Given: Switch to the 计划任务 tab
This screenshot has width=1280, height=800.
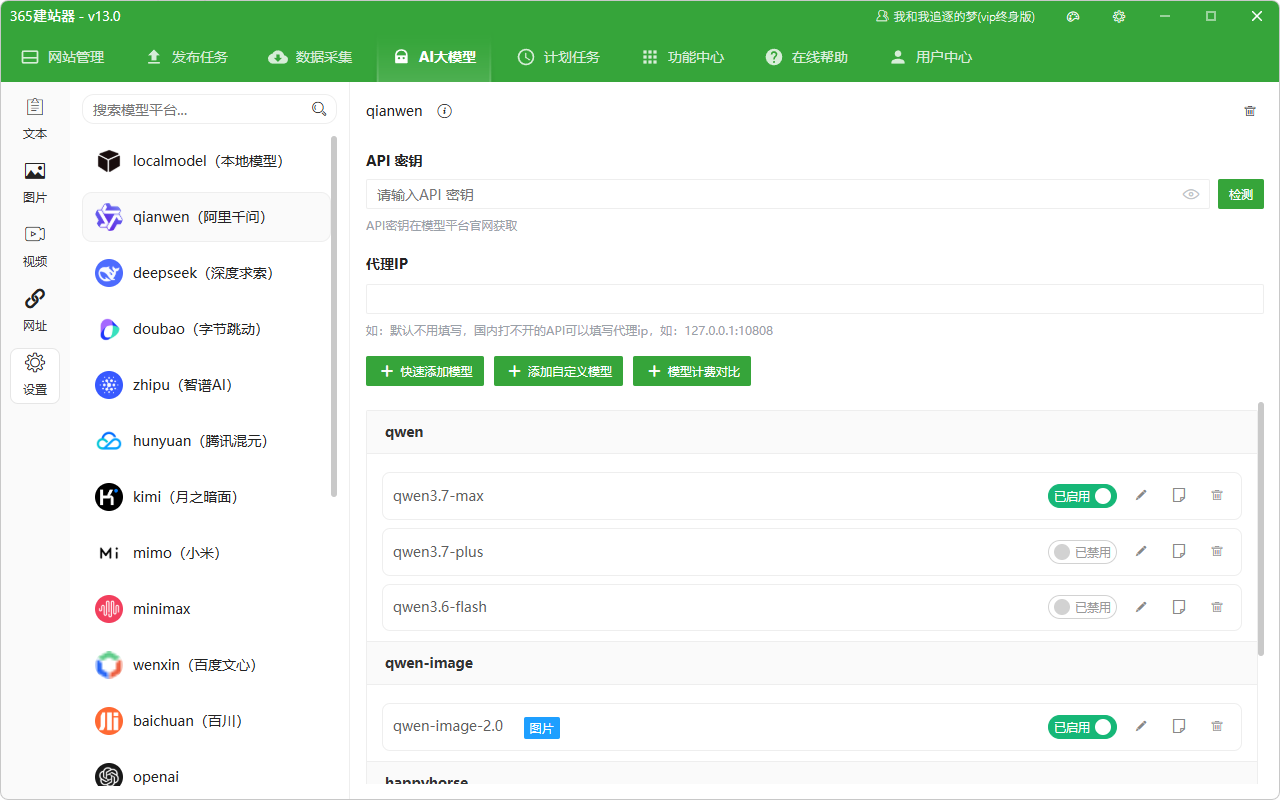Looking at the screenshot, I should pos(559,57).
